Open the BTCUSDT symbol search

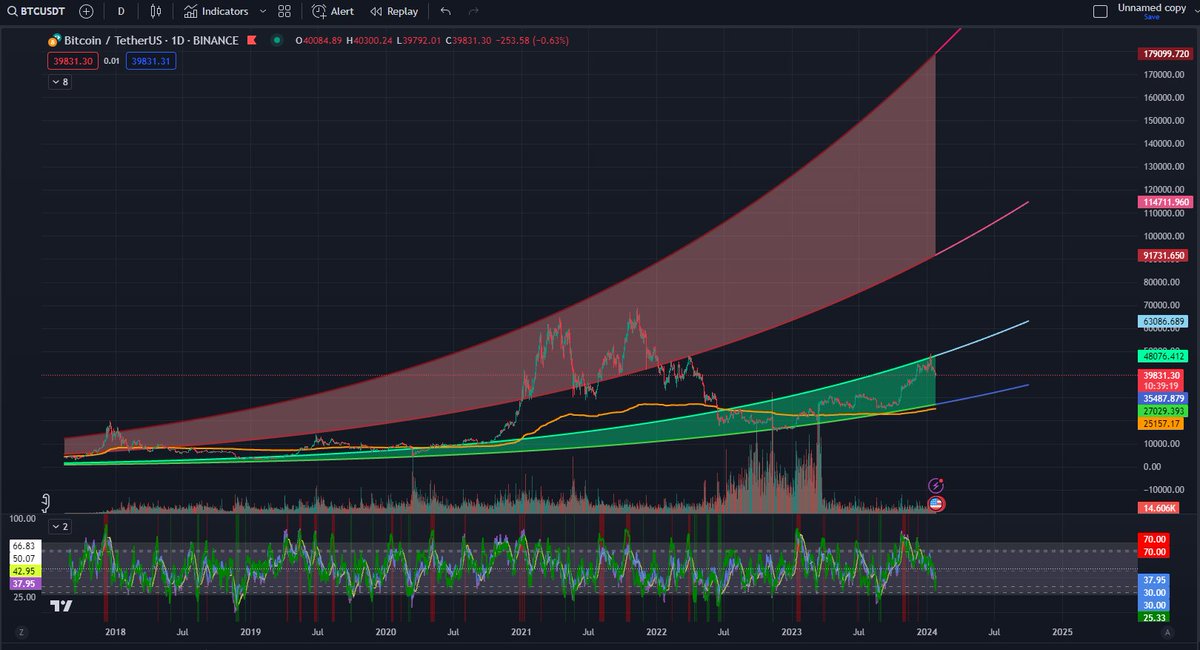[36, 11]
